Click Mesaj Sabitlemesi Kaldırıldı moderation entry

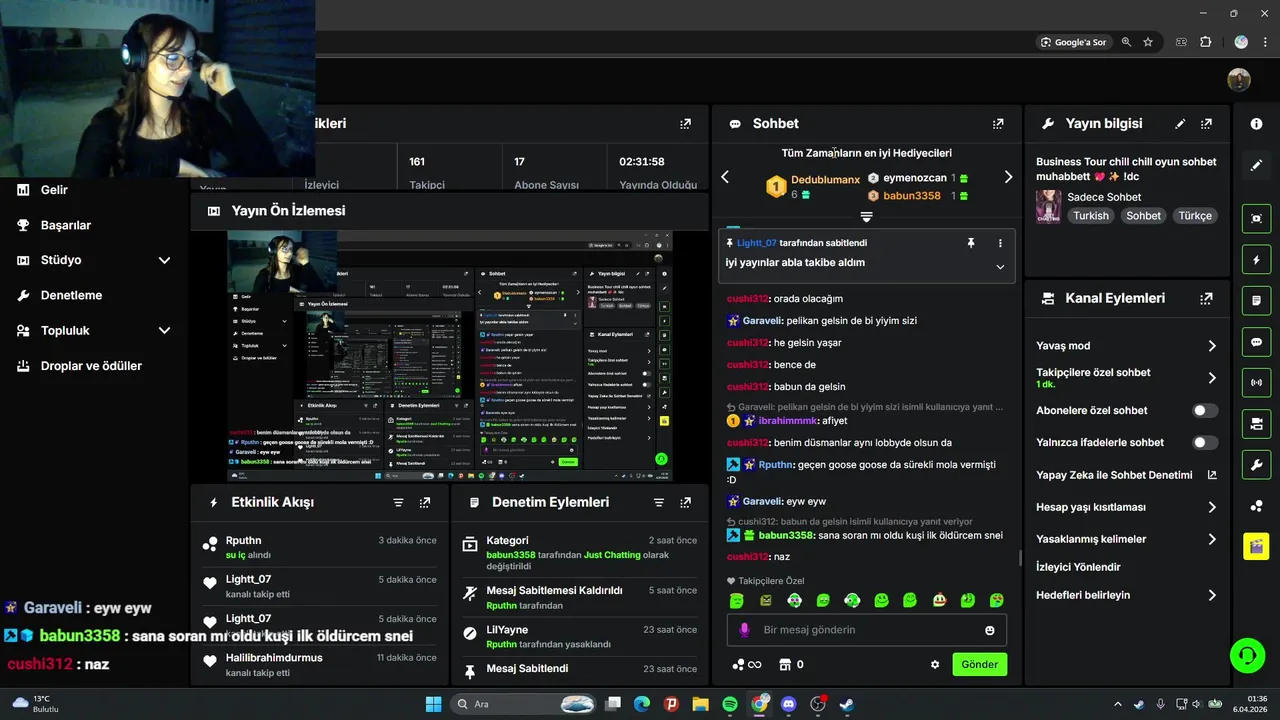click(579, 597)
